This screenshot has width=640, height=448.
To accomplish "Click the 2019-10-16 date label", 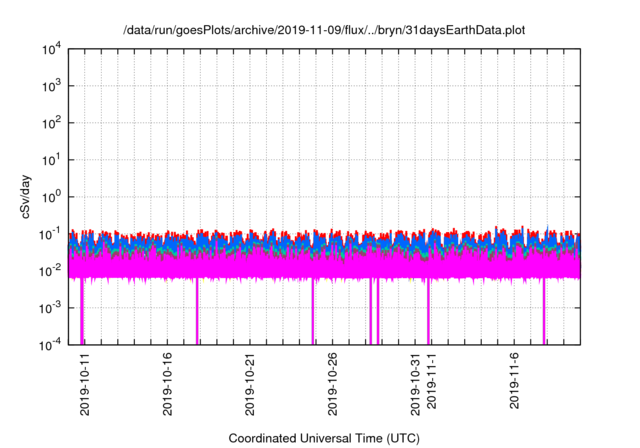I will click(x=167, y=384).
